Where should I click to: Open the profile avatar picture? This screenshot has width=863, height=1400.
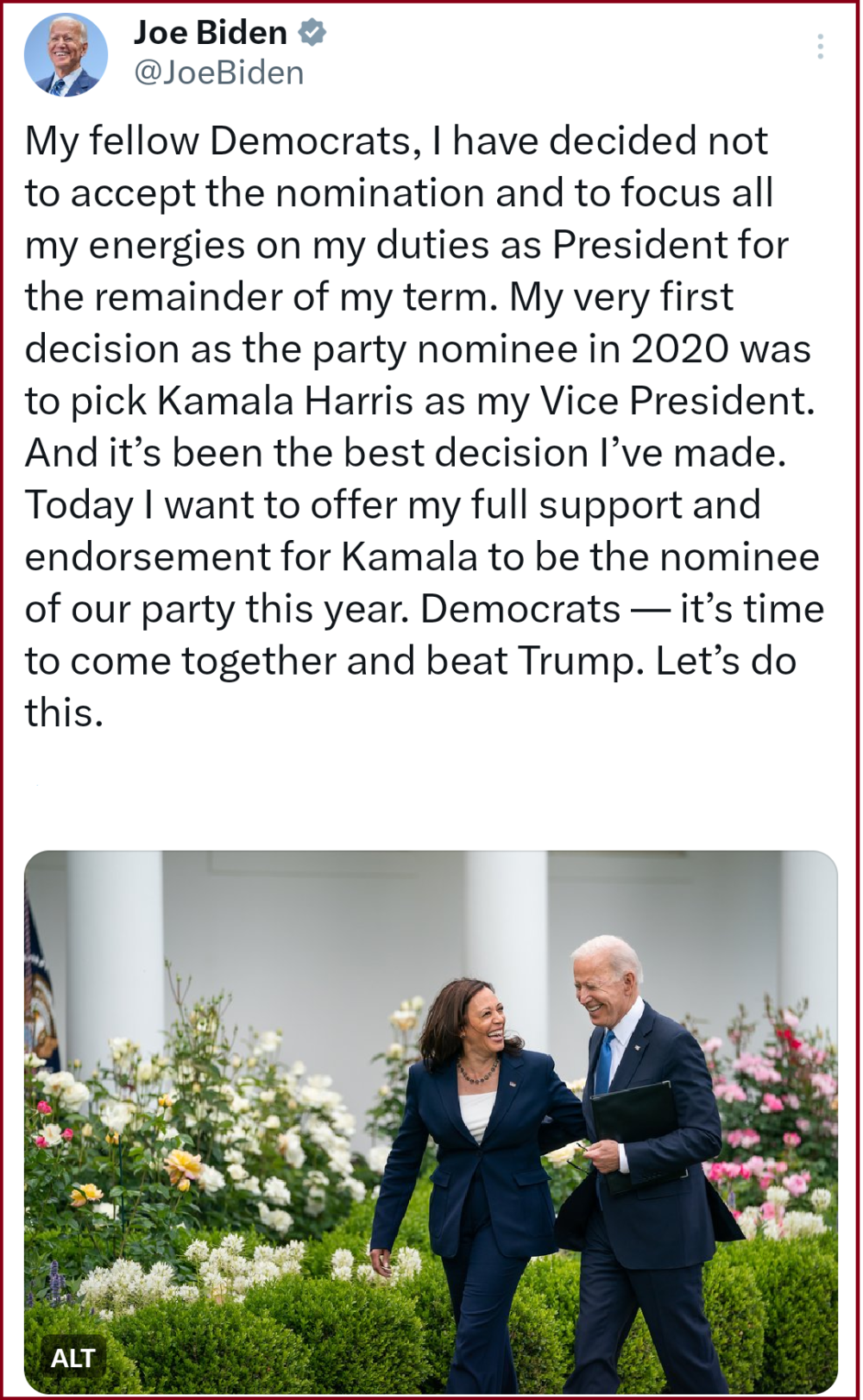66,54
